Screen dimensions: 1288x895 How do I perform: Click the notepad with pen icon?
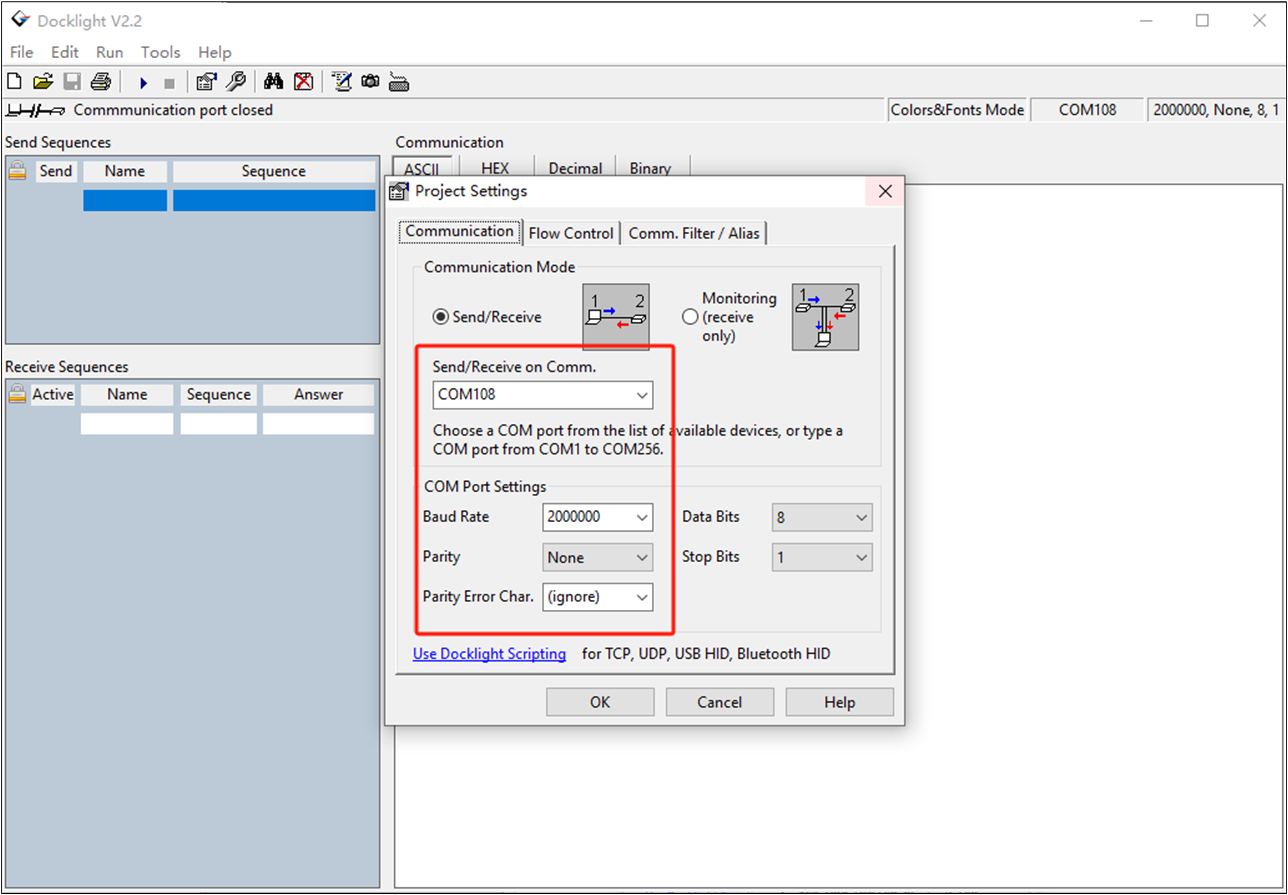click(341, 82)
